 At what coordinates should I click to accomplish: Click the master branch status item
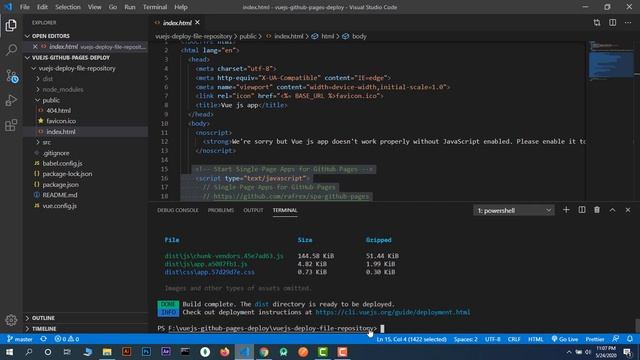pyautogui.click(x=20, y=339)
